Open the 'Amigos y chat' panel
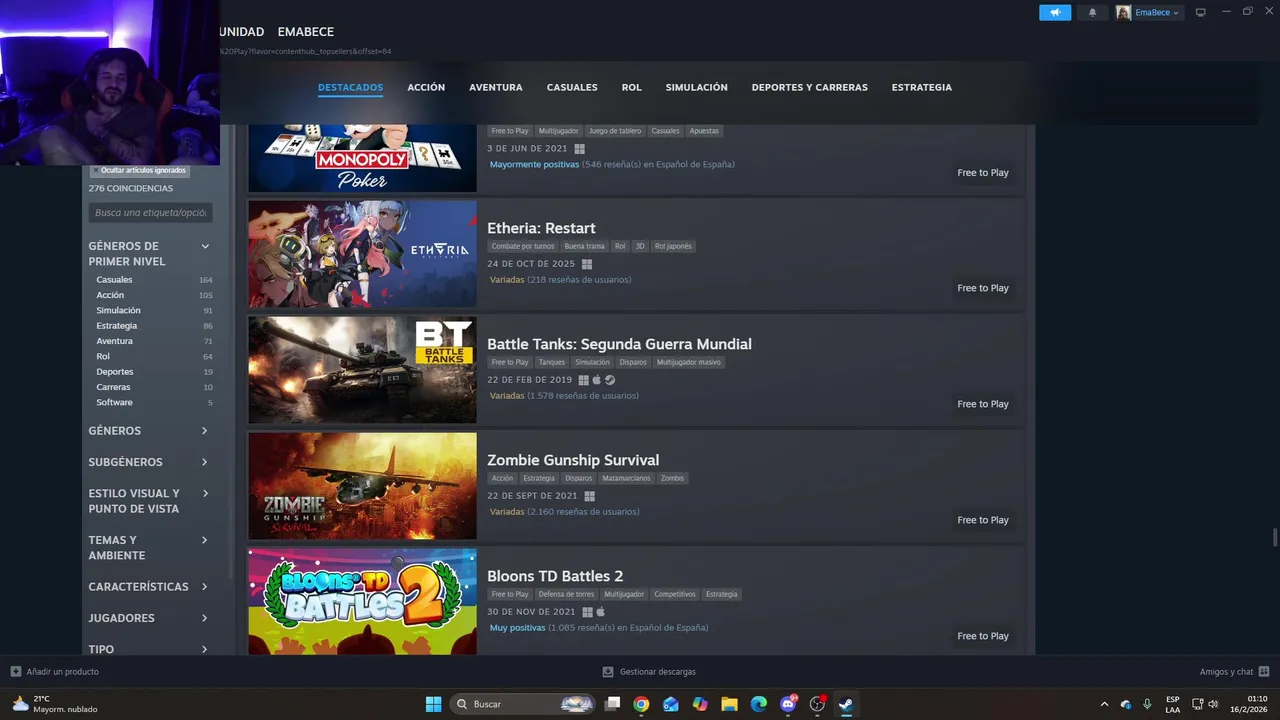Image resolution: width=1280 pixels, height=720 pixels. (x=1234, y=672)
